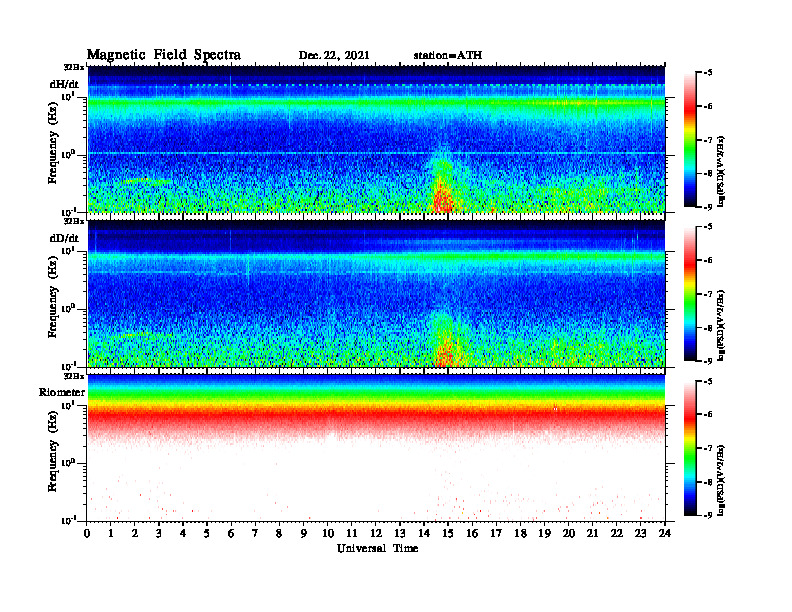Click the "Universal Time" axis title

[377, 548]
